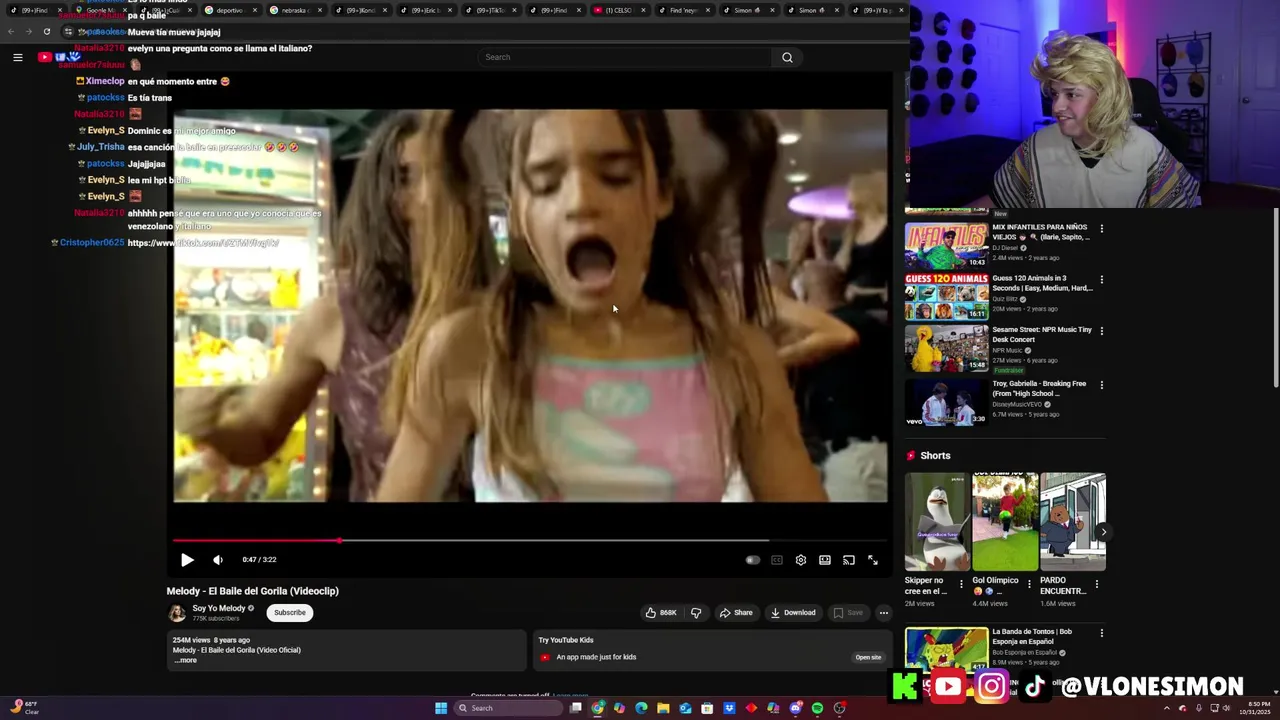The width and height of the screenshot is (1280, 720).
Task: Click the Windows taskbar search box
Action: [508, 708]
